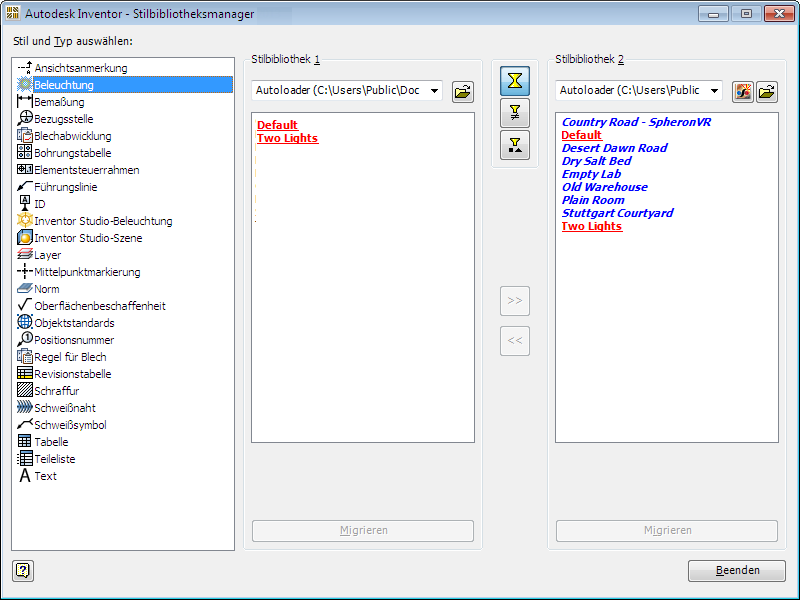The image size is (800, 600).
Task: Select Stuttgart Courtyard style
Action: click(x=617, y=213)
